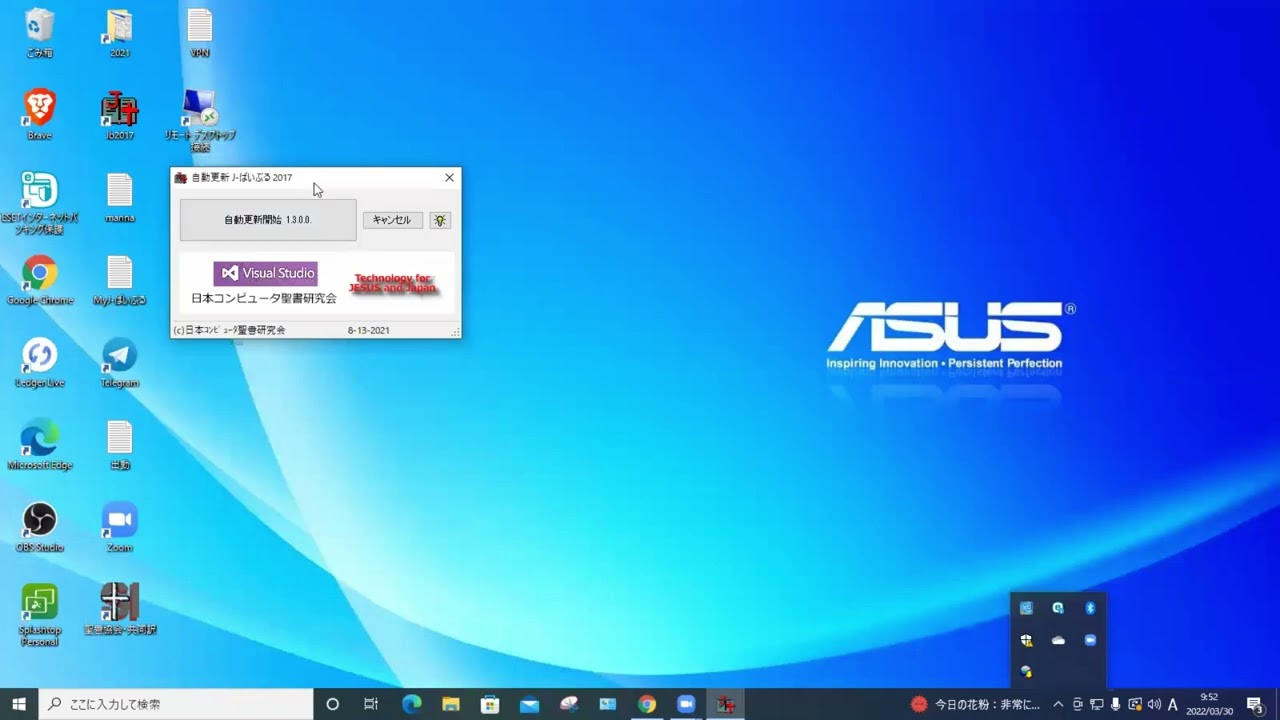Click the Bluetooth icon in tray overflow

coord(1090,608)
